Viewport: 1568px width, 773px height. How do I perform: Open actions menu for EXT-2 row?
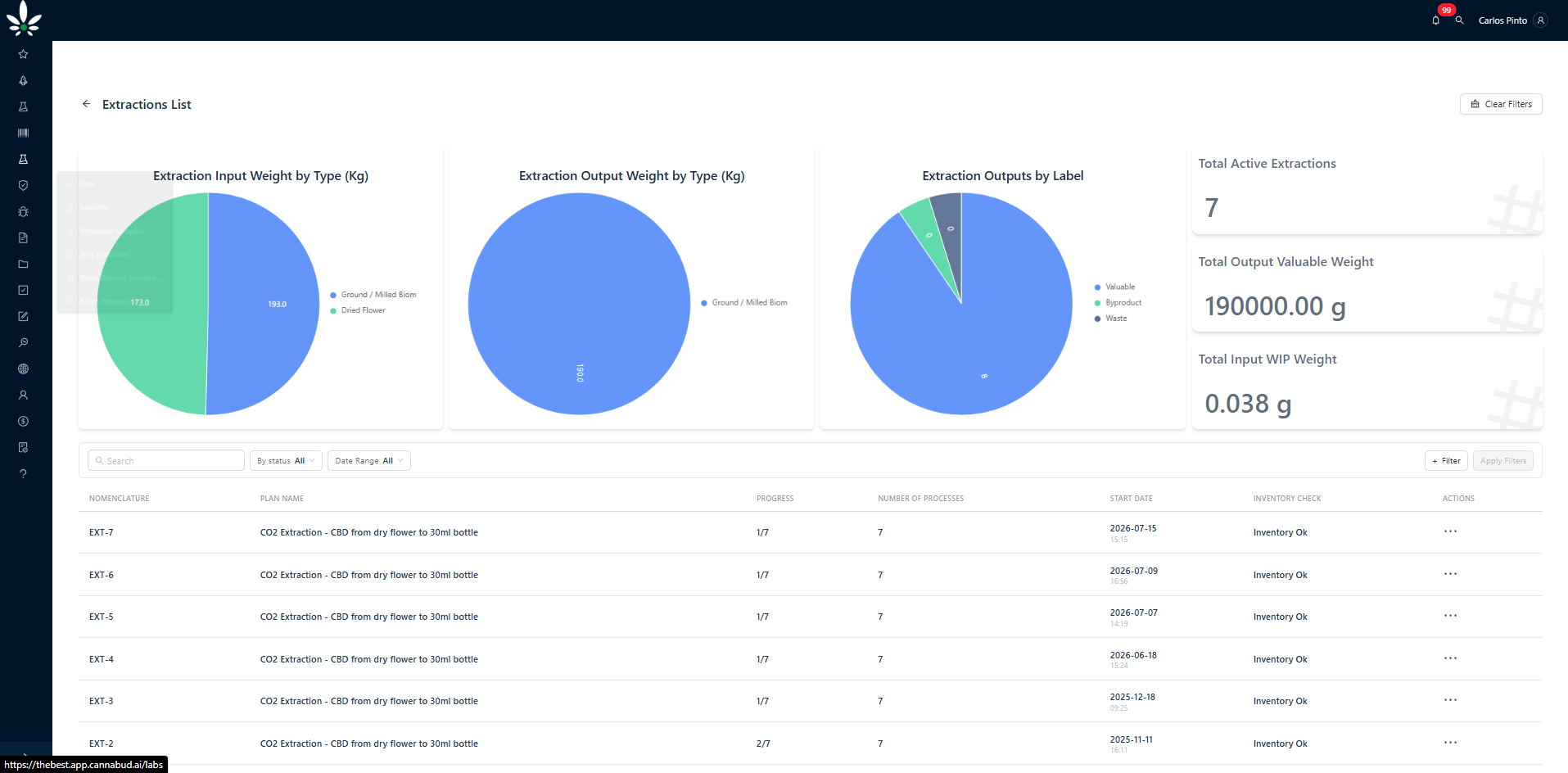pos(1450,743)
